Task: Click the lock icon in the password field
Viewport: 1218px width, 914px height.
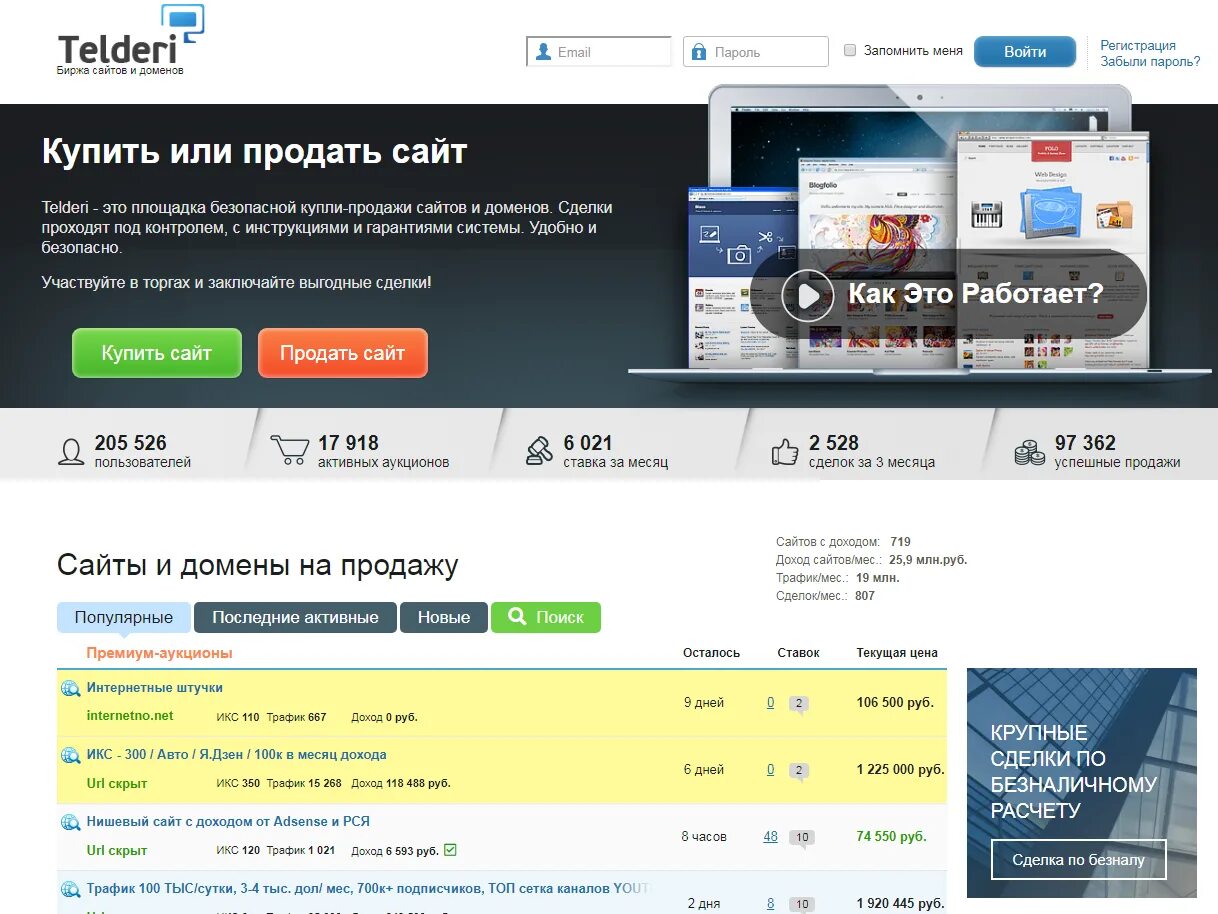Action: [x=699, y=52]
